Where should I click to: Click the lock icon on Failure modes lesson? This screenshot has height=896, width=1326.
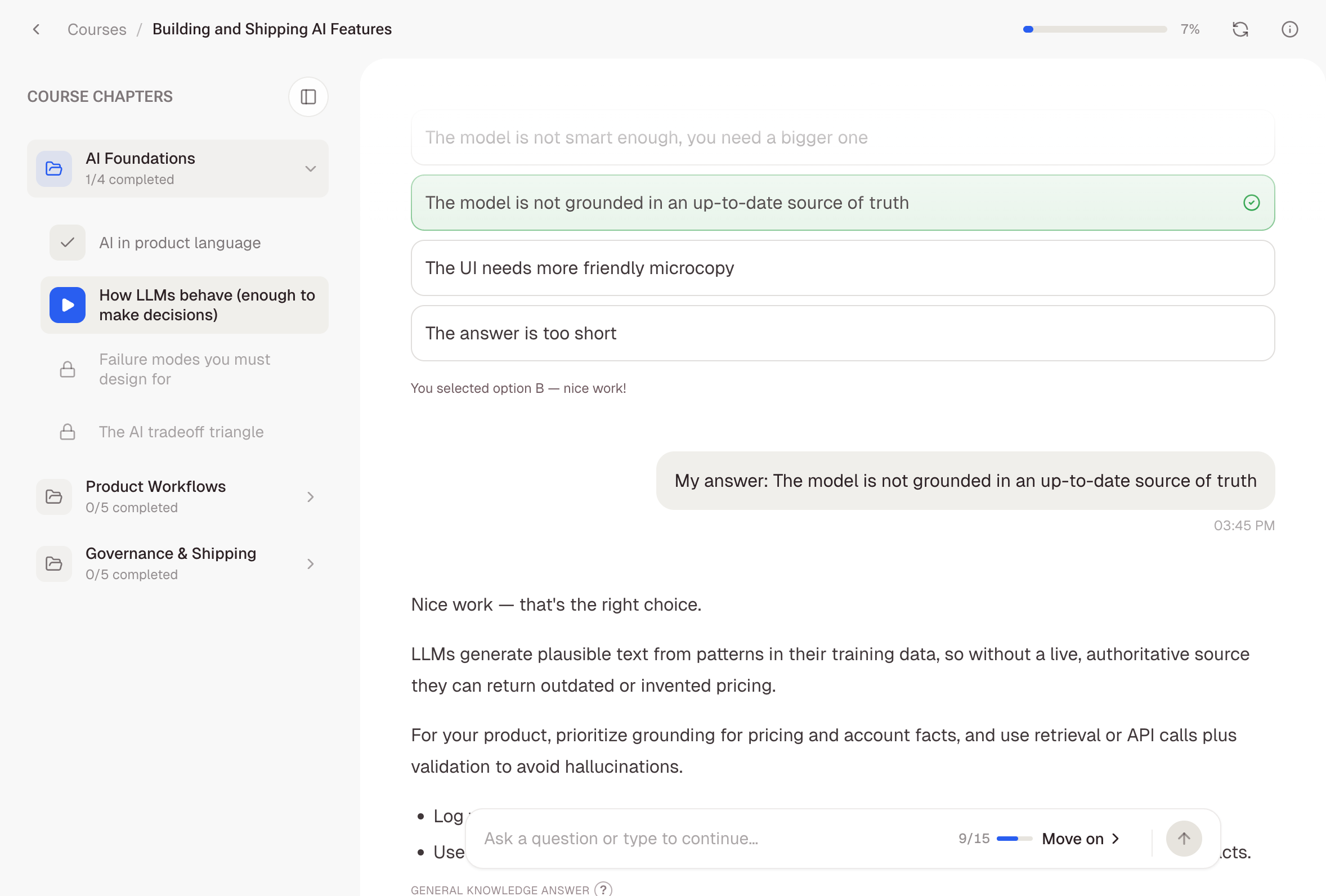pyautogui.click(x=67, y=369)
